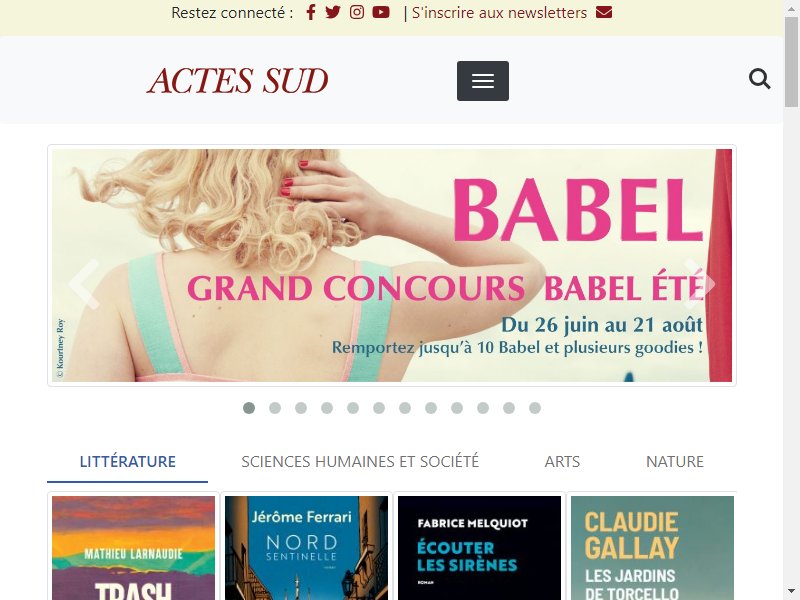Advance to the next carousel slide
This screenshot has height=600, width=800.
point(699,284)
